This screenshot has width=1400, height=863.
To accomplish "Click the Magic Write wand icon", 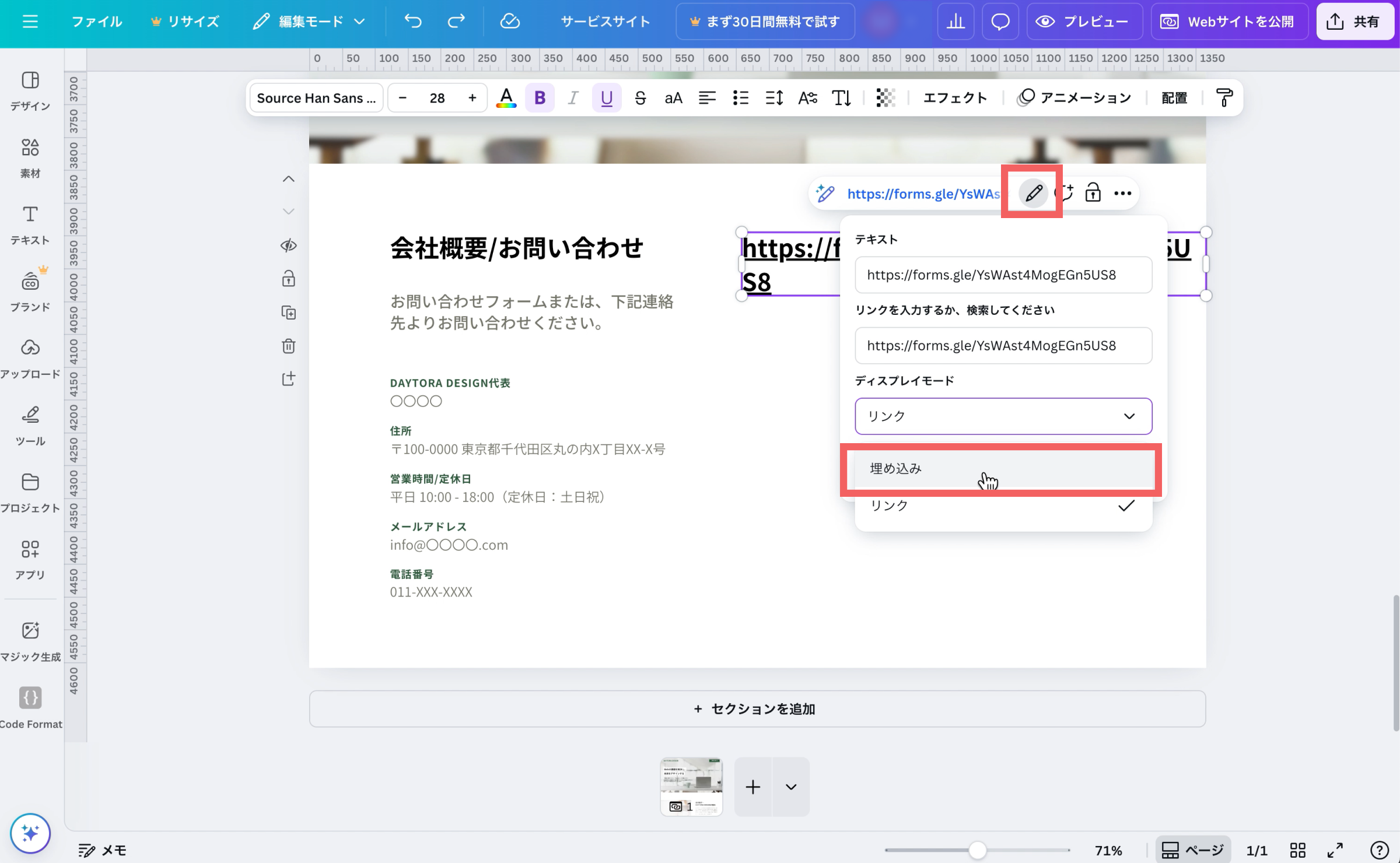I will tap(825, 193).
